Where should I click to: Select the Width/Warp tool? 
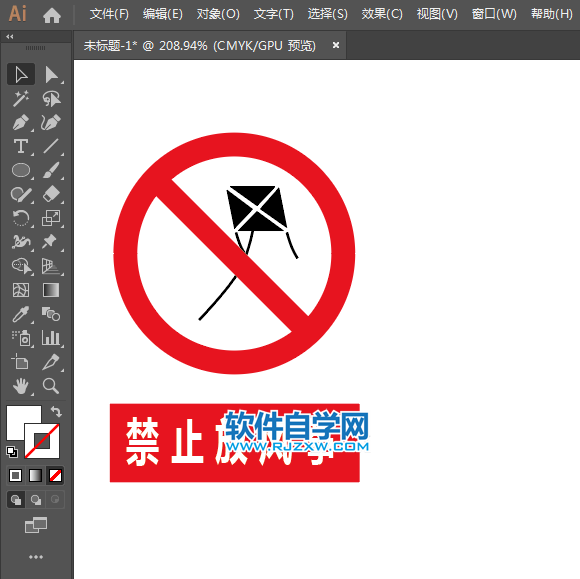[21, 242]
